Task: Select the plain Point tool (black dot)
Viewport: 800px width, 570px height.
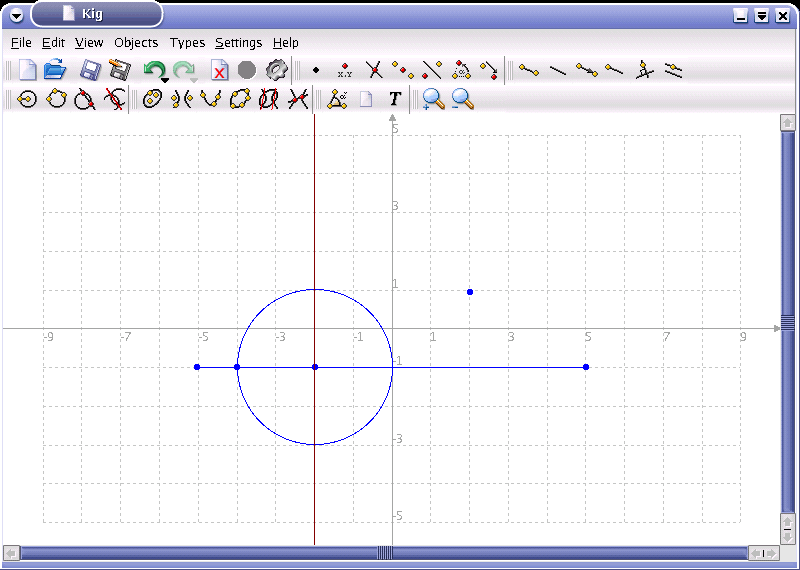Action: (316, 70)
